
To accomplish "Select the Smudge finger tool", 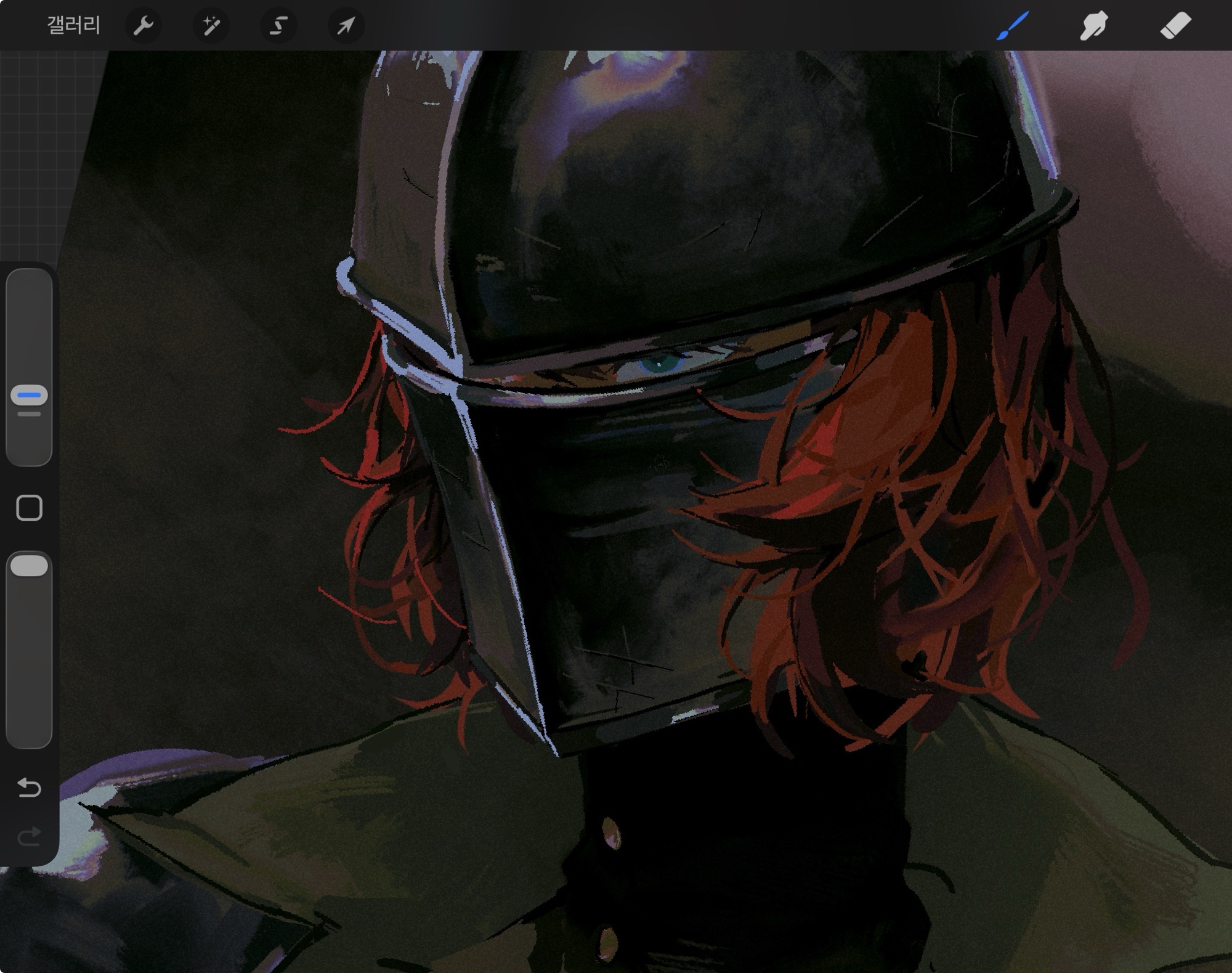I will pyautogui.click(x=1093, y=26).
